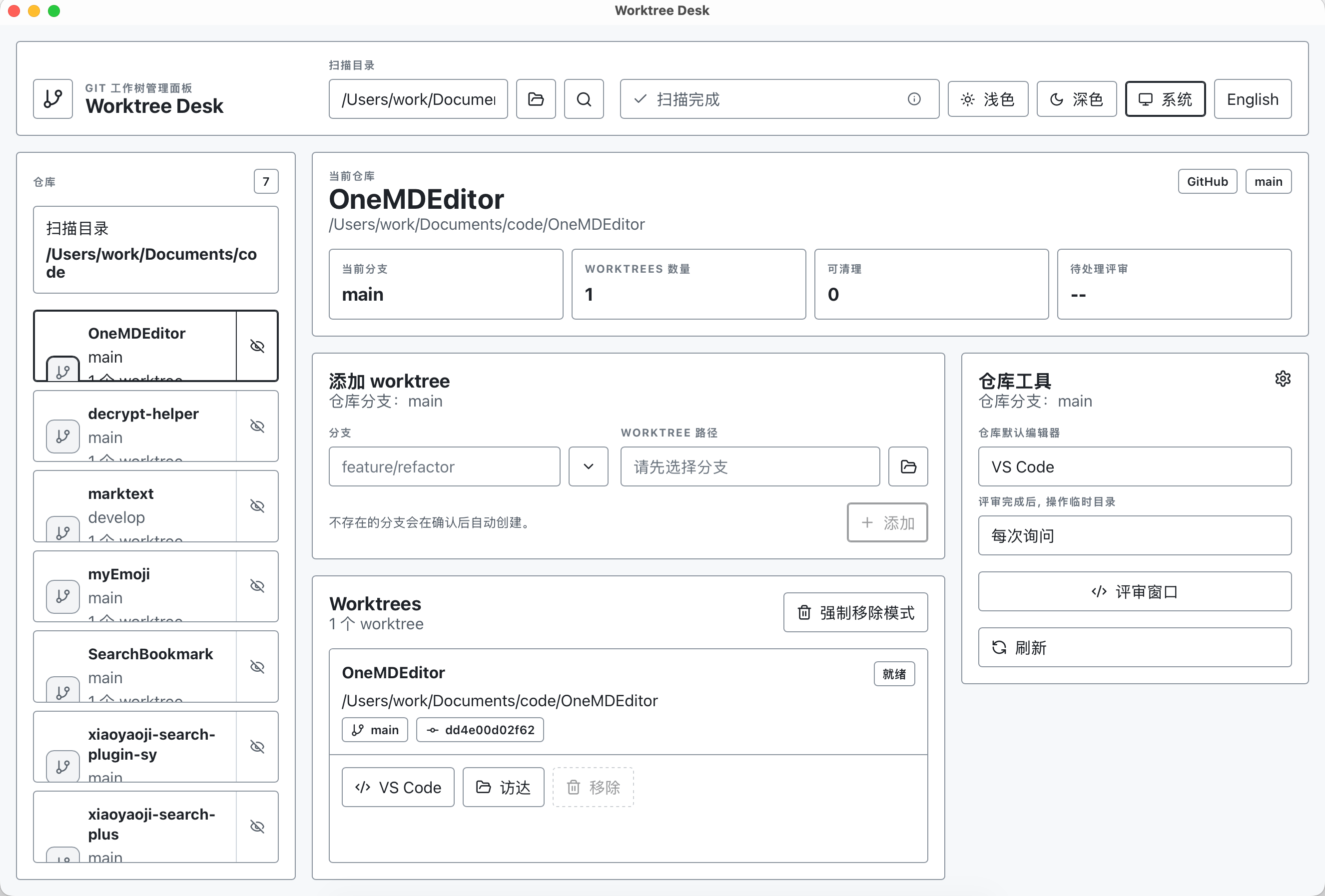Image resolution: width=1325 pixels, height=896 pixels.
Task: Browse folder for worktree path
Action: 908,467
